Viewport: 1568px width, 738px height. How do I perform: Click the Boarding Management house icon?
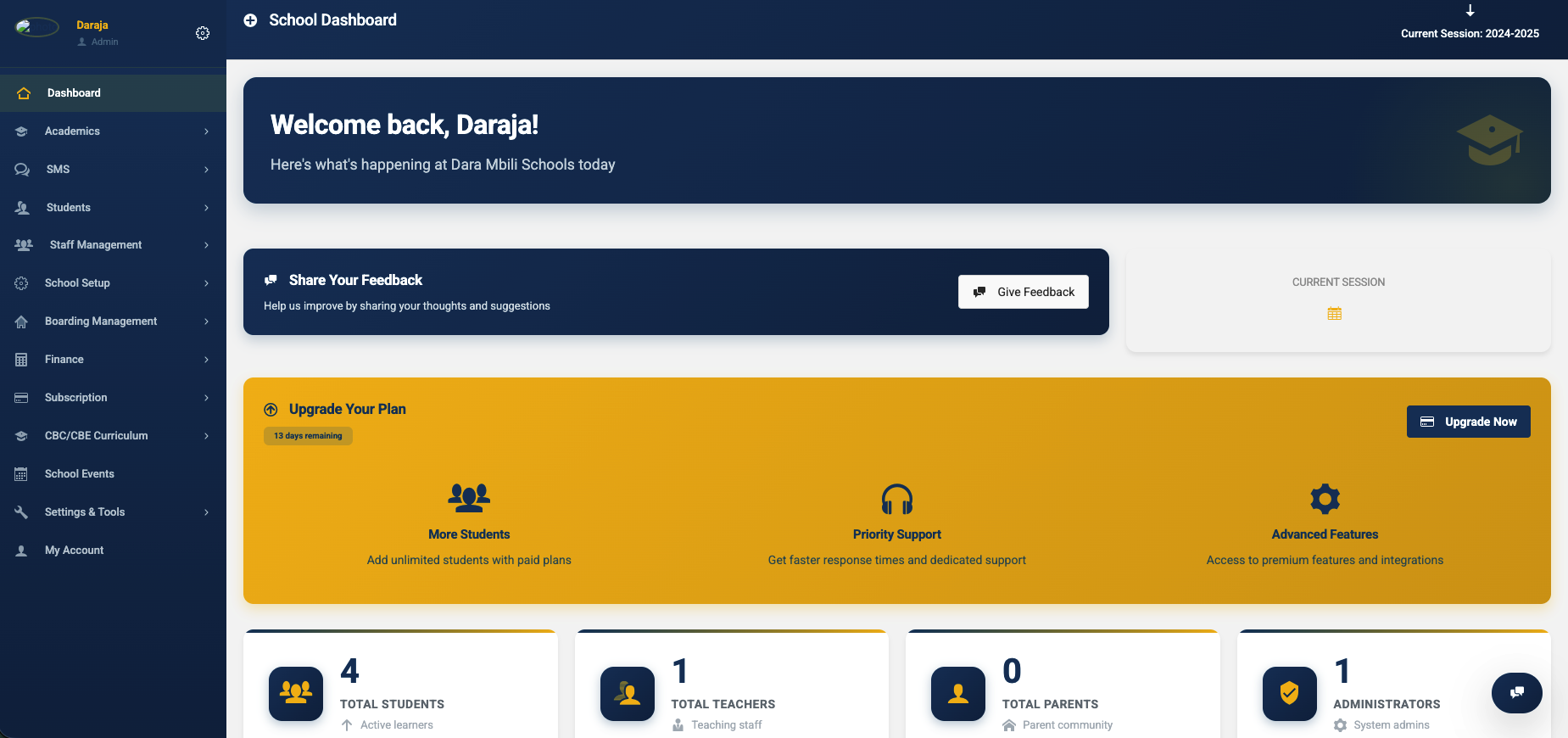point(22,321)
